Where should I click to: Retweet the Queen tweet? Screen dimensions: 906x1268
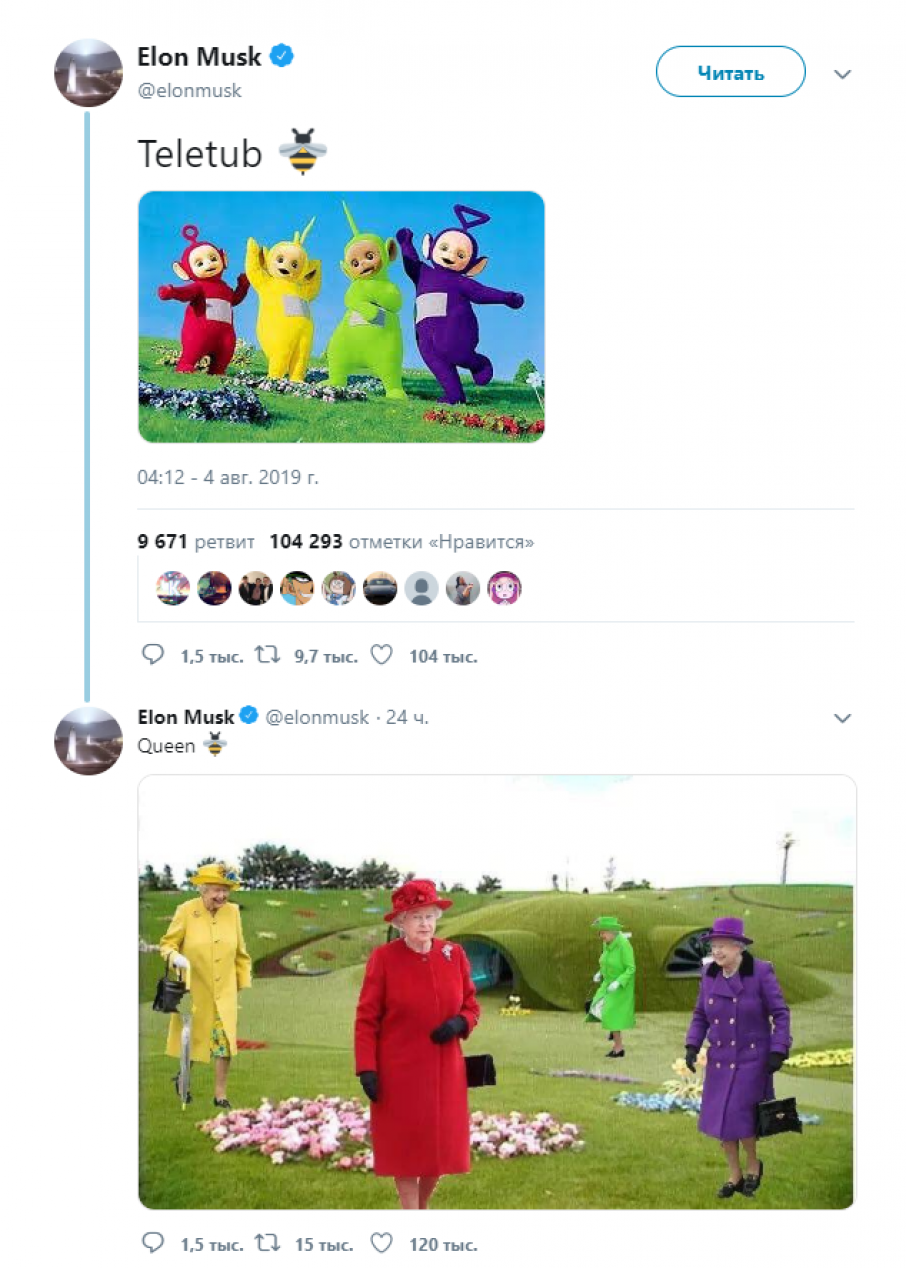(267, 1243)
